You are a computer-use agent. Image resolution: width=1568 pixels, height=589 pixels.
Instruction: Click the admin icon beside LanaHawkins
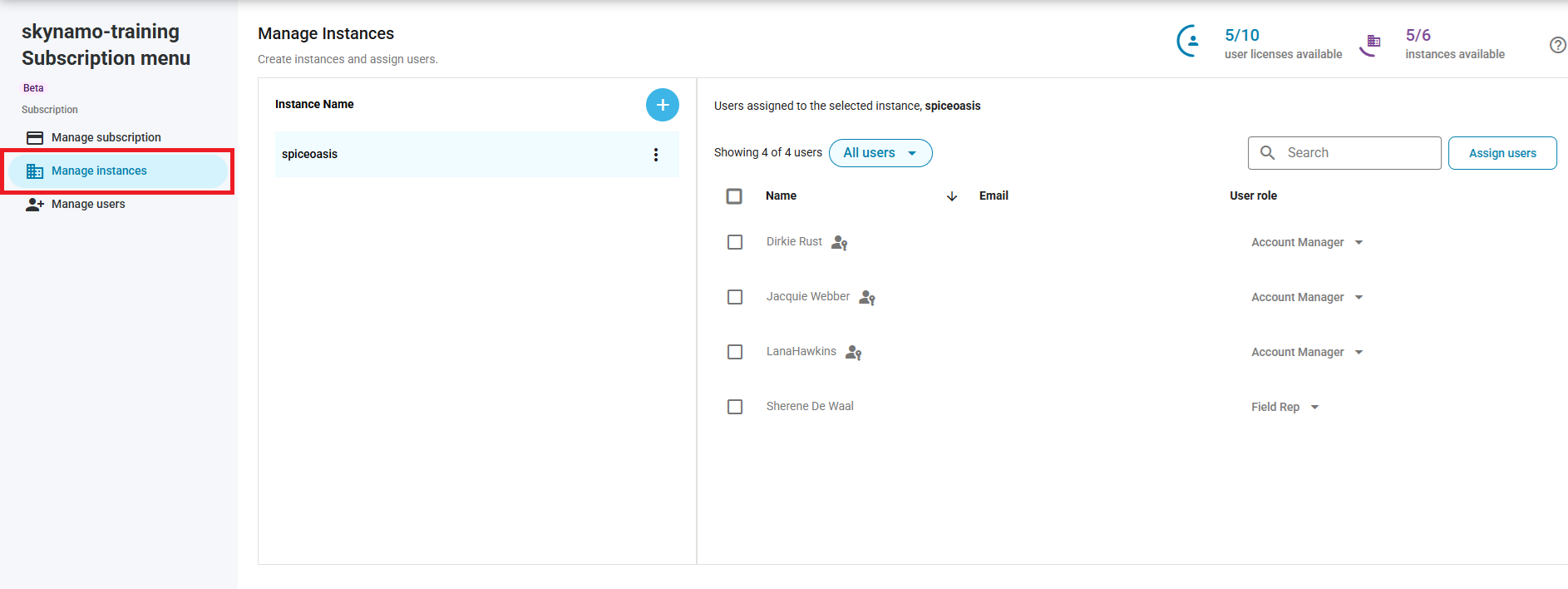pos(854,353)
